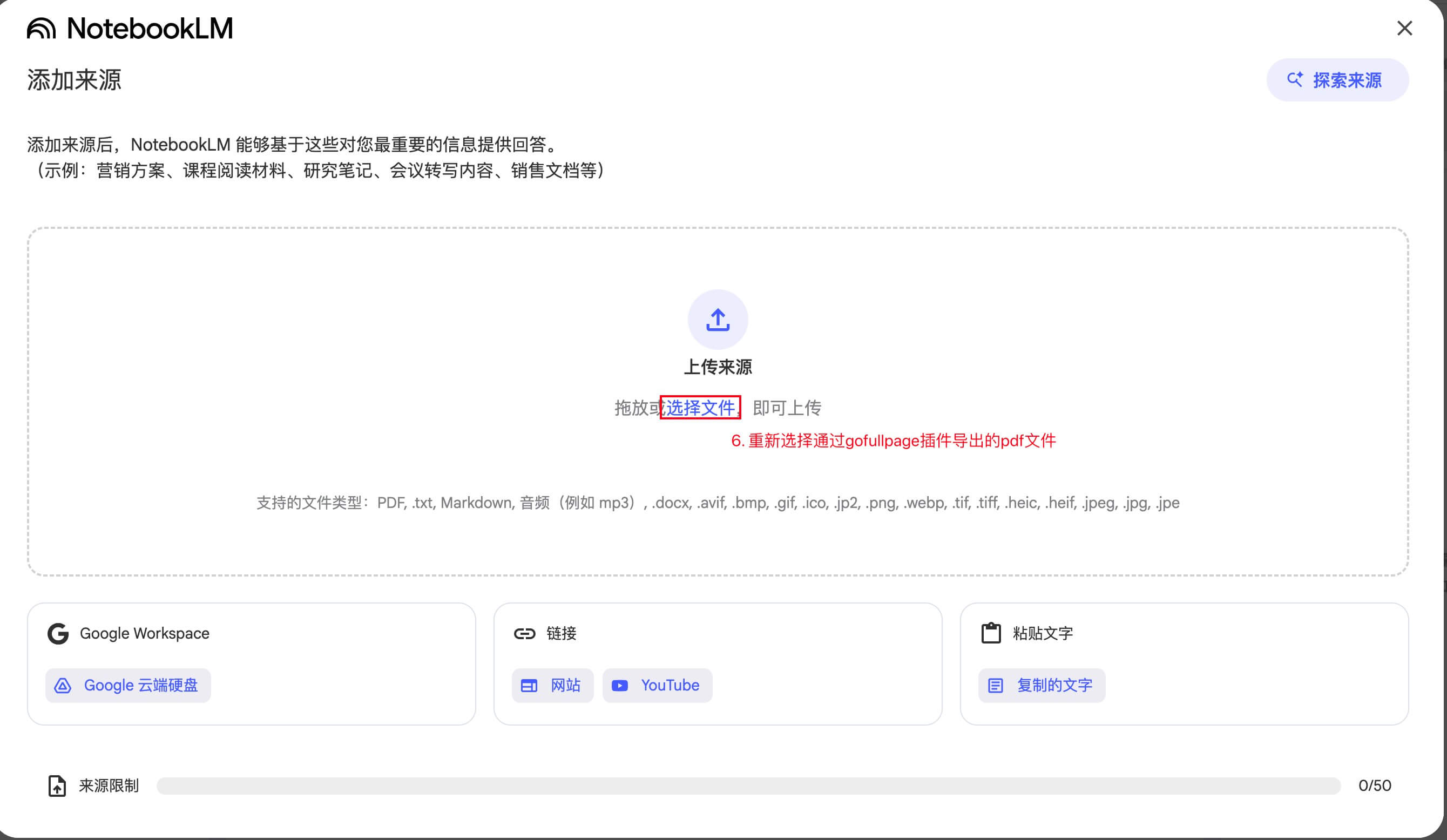This screenshot has width=1447, height=840.
Task: Click the 探索来源 sparkle icon
Action: [1296, 80]
